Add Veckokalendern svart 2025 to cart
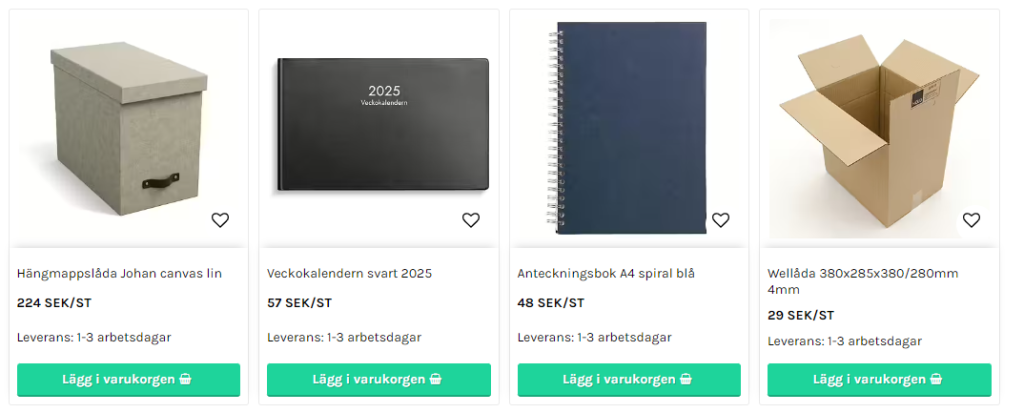This screenshot has height=413, width=1024. tap(379, 380)
